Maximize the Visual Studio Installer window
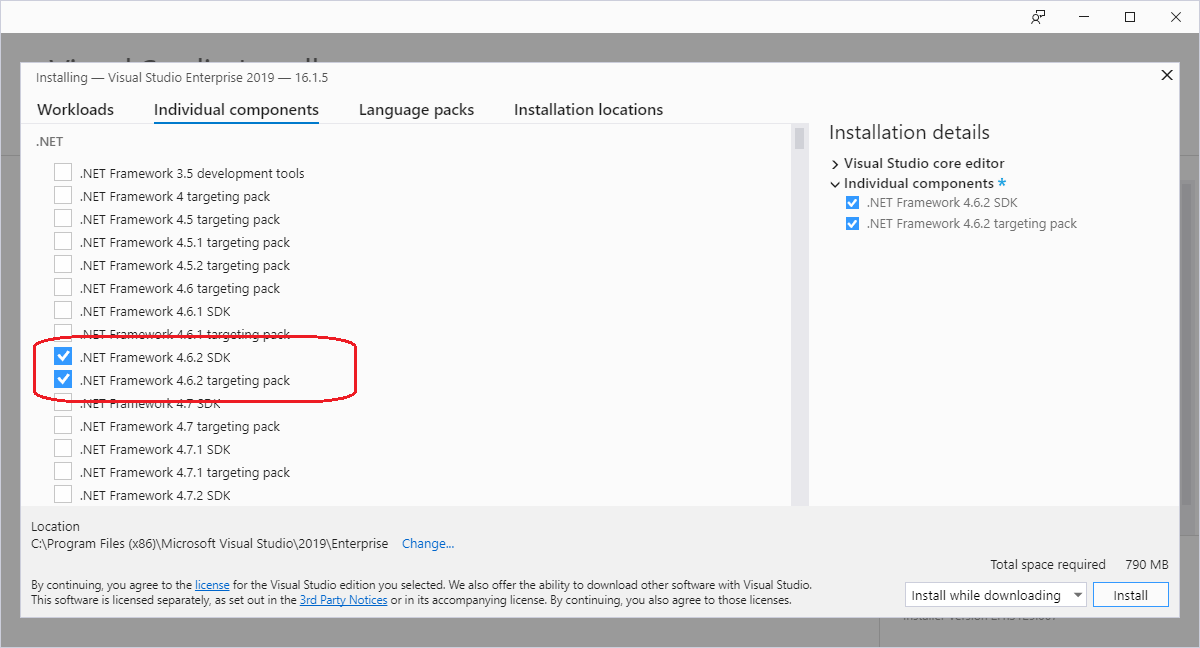 pos(1130,17)
